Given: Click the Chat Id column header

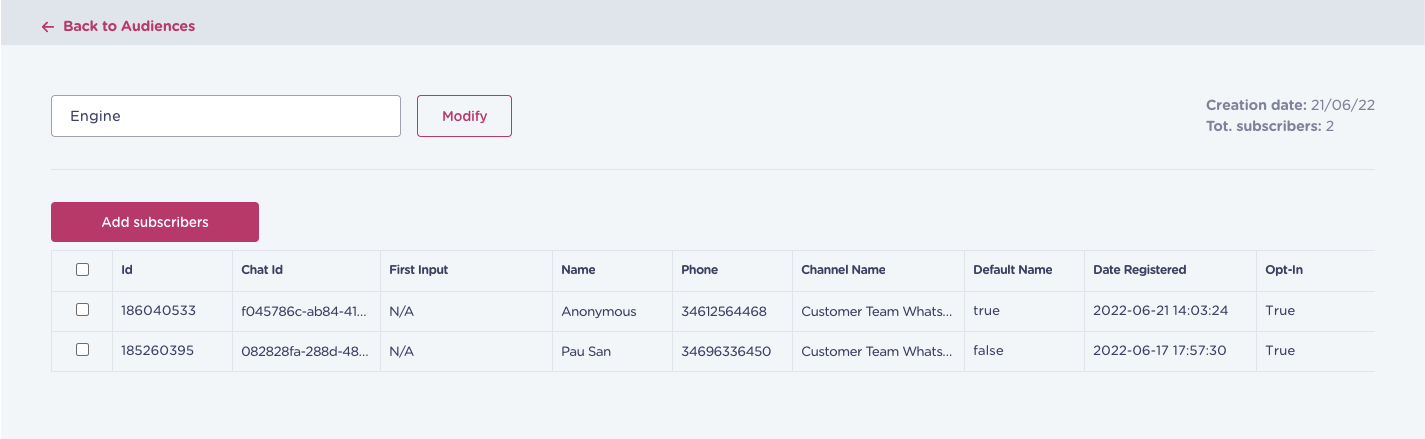Looking at the screenshot, I should (x=262, y=270).
